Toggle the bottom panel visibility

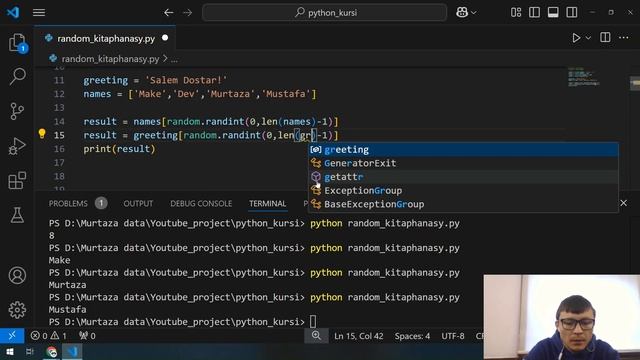pyautogui.click(x=553, y=13)
